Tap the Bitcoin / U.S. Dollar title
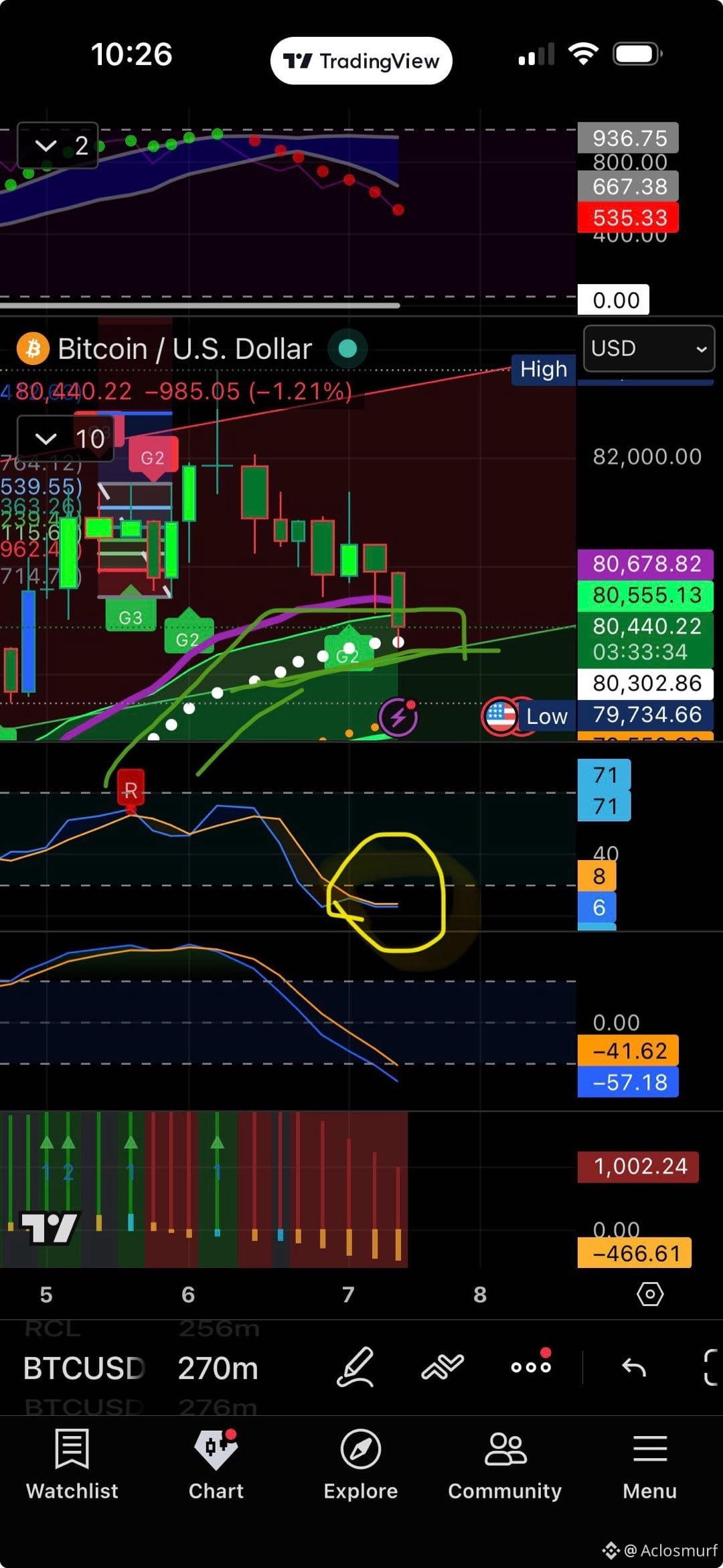The image size is (723, 1568). [185, 349]
